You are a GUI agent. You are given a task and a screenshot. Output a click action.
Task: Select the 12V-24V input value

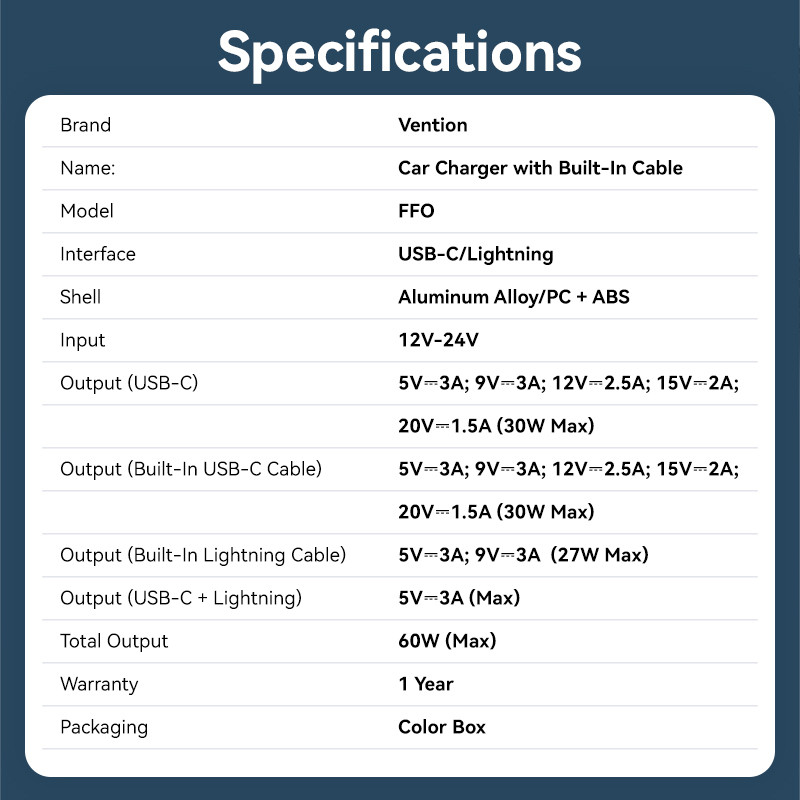(438, 340)
